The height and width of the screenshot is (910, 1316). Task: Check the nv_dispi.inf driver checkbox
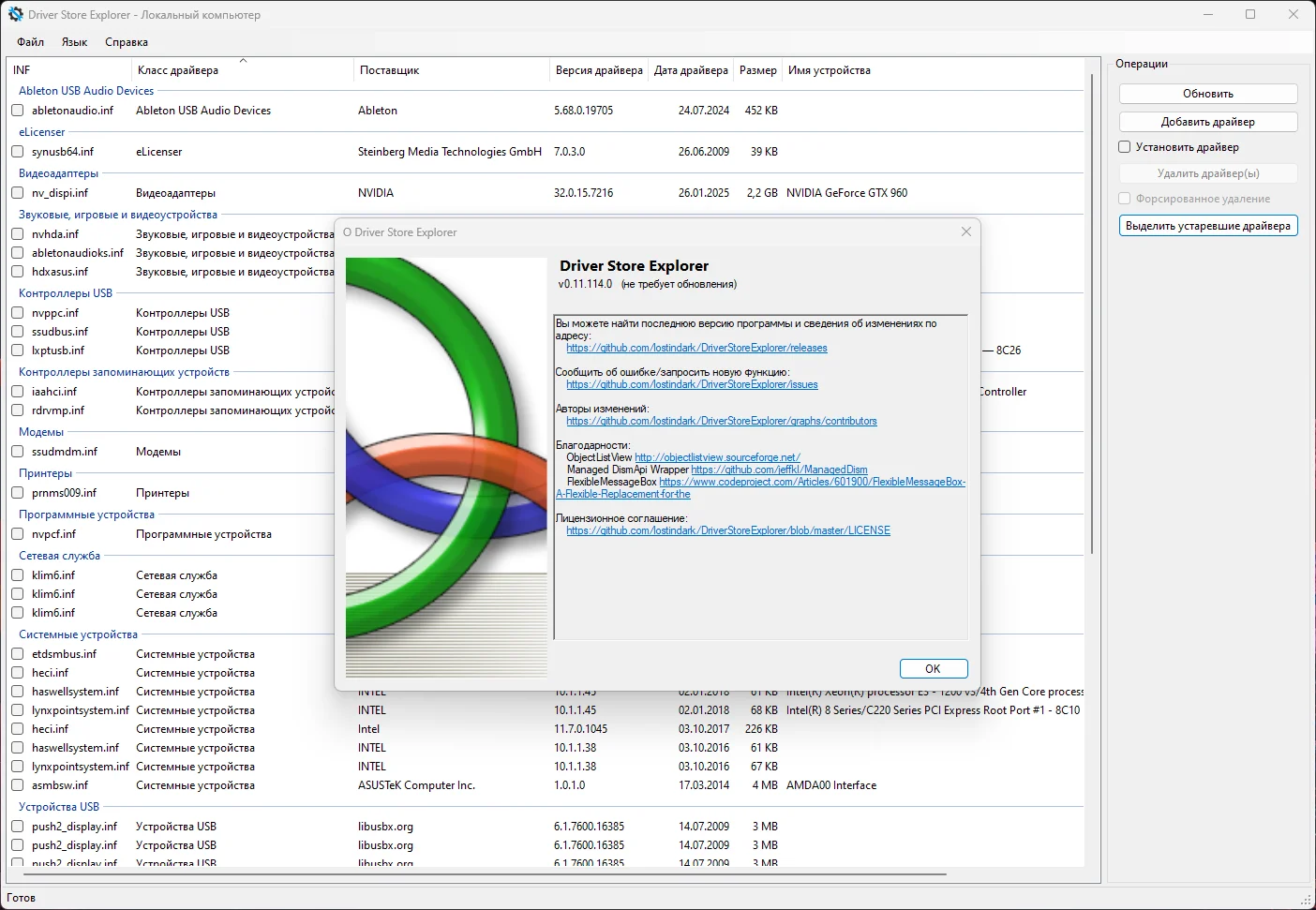tap(18, 193)
